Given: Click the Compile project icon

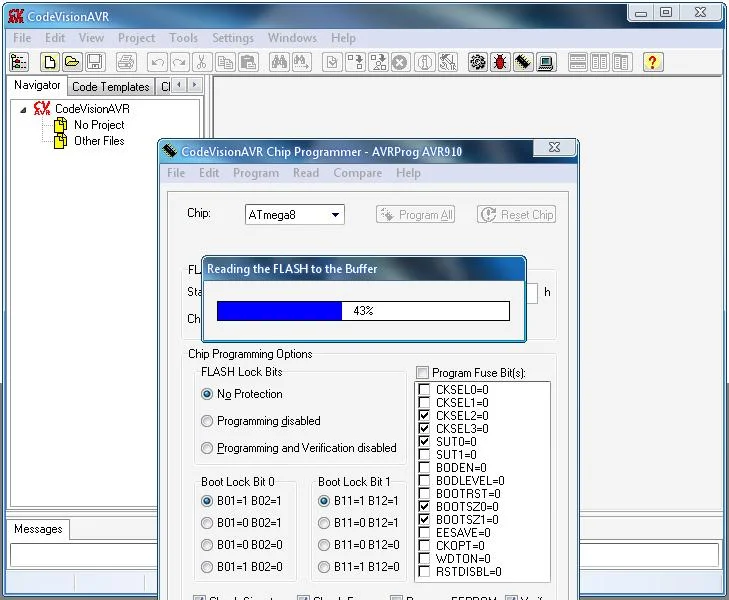Looking at the screenshot, I should click(x=355, y=62).
